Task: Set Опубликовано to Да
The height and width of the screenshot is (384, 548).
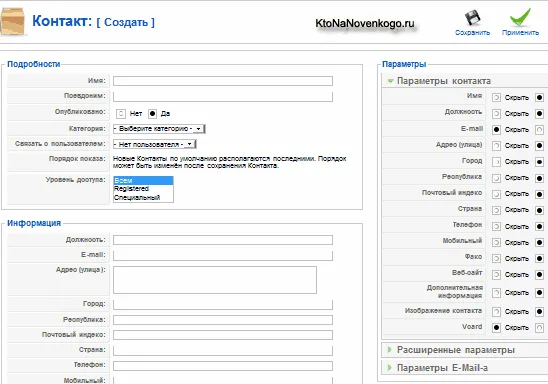Action: coord(152,114)
